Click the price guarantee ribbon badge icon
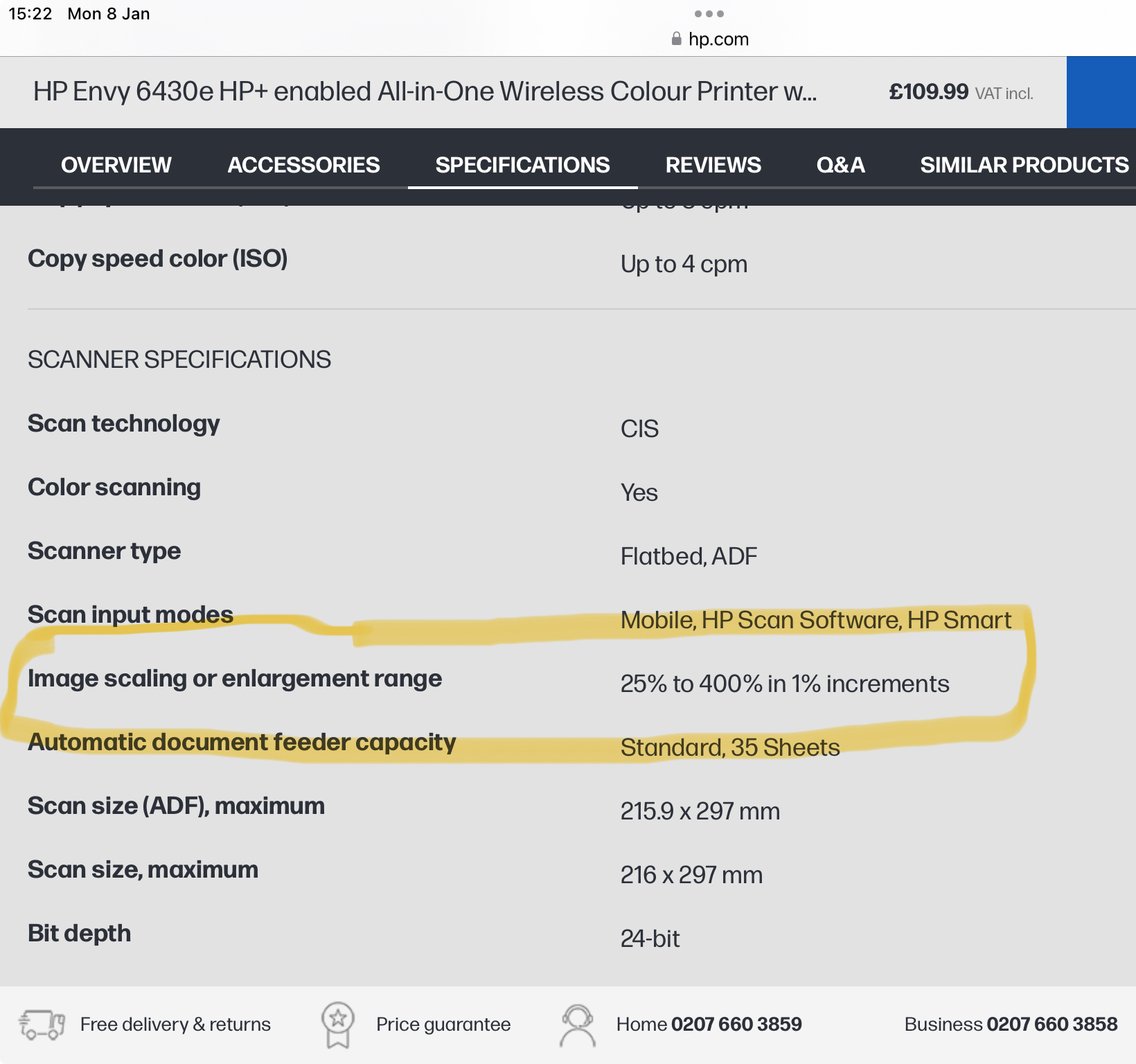1136x1064 pixels. [x=339, y=1024]
